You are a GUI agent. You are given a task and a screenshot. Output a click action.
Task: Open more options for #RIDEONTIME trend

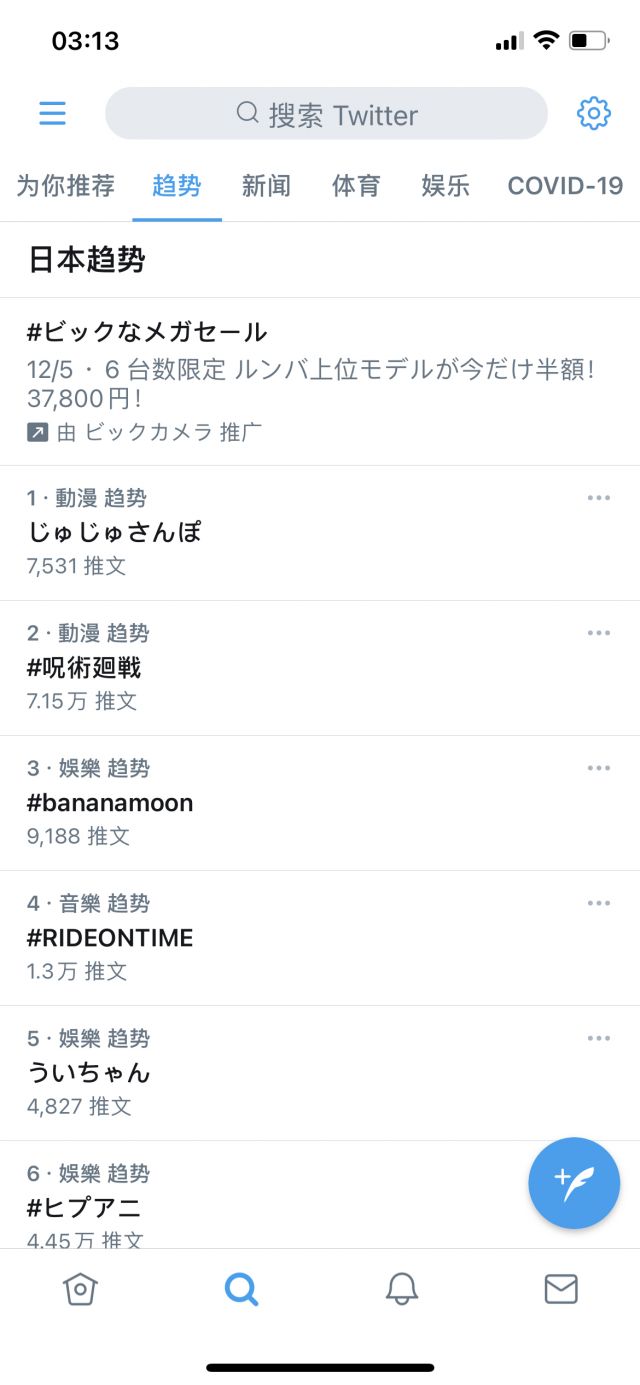pyautogui.click(x=598, y=903)
